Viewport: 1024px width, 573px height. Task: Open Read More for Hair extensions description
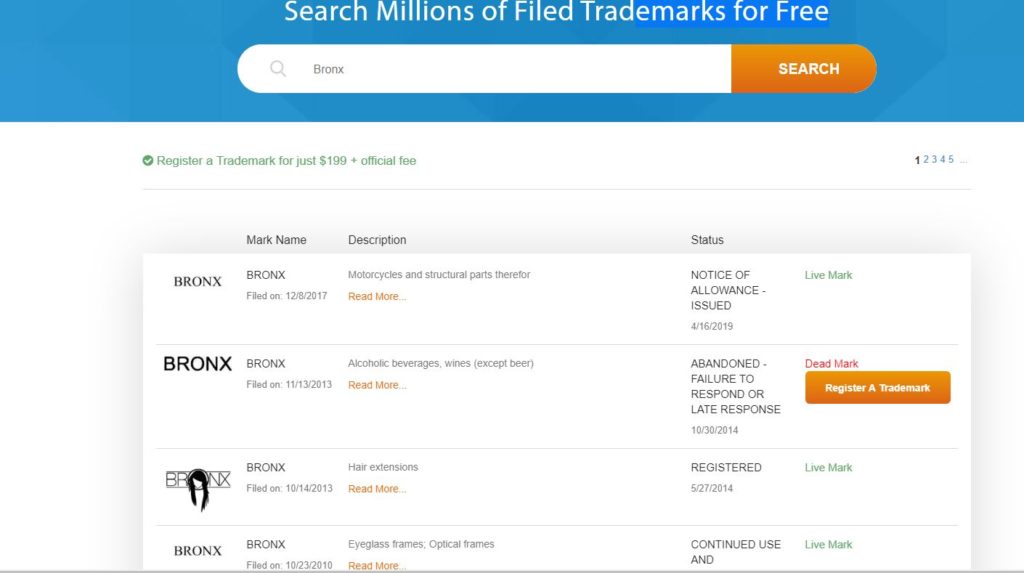(x=377, y=489)
